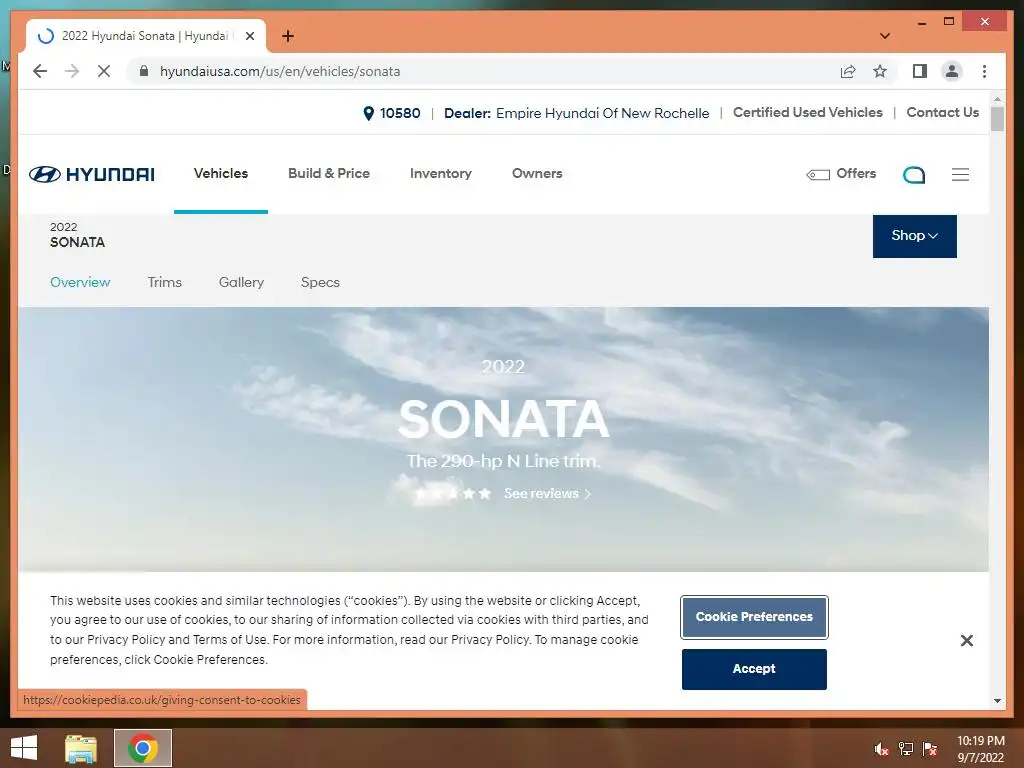Open Build & Price menu
Viewport: 1024px width, 768px height.
(329, 174)
